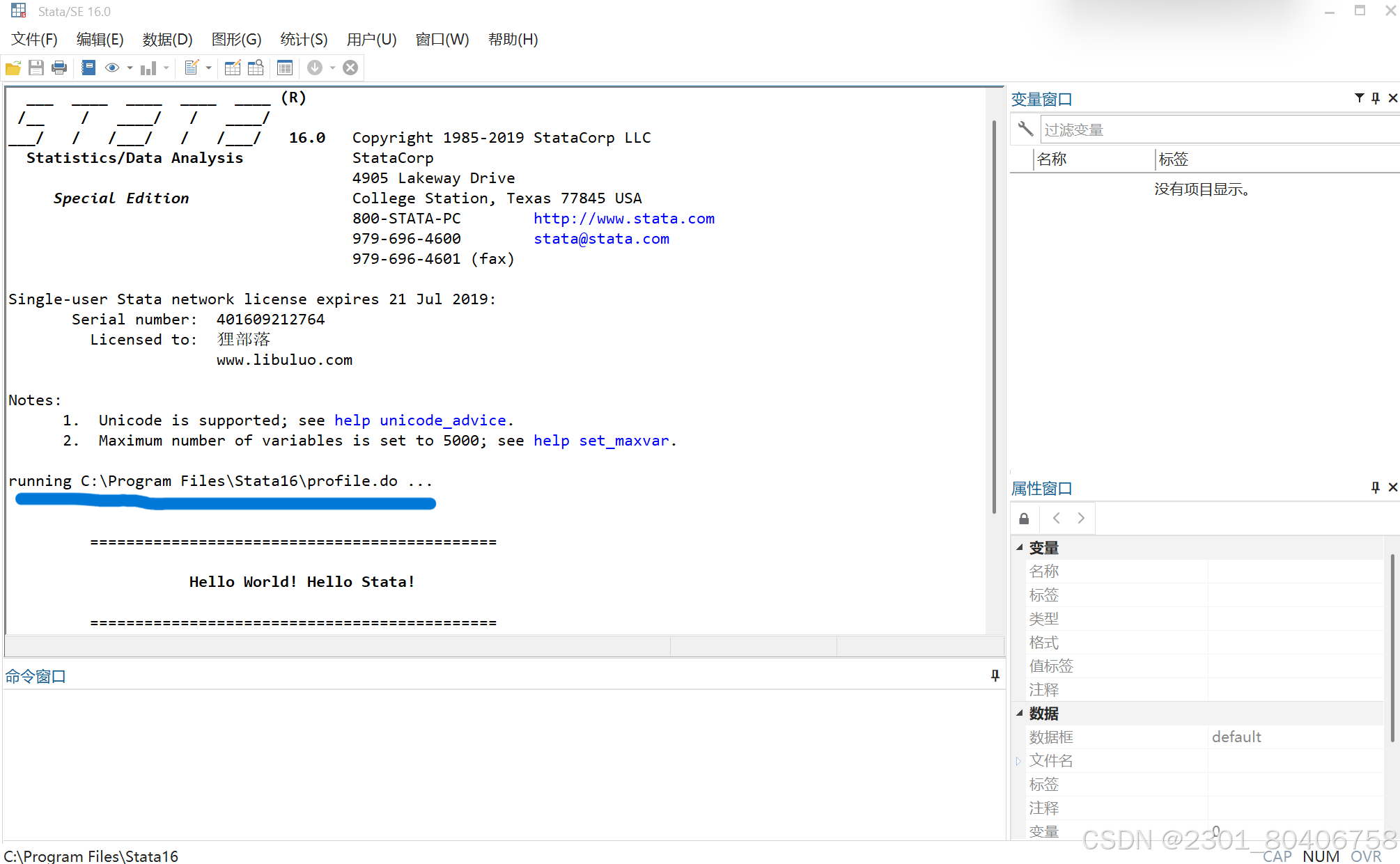Expand the 文件名 property row
The image size is (1400, 864).
click(x=1018, y=761)
